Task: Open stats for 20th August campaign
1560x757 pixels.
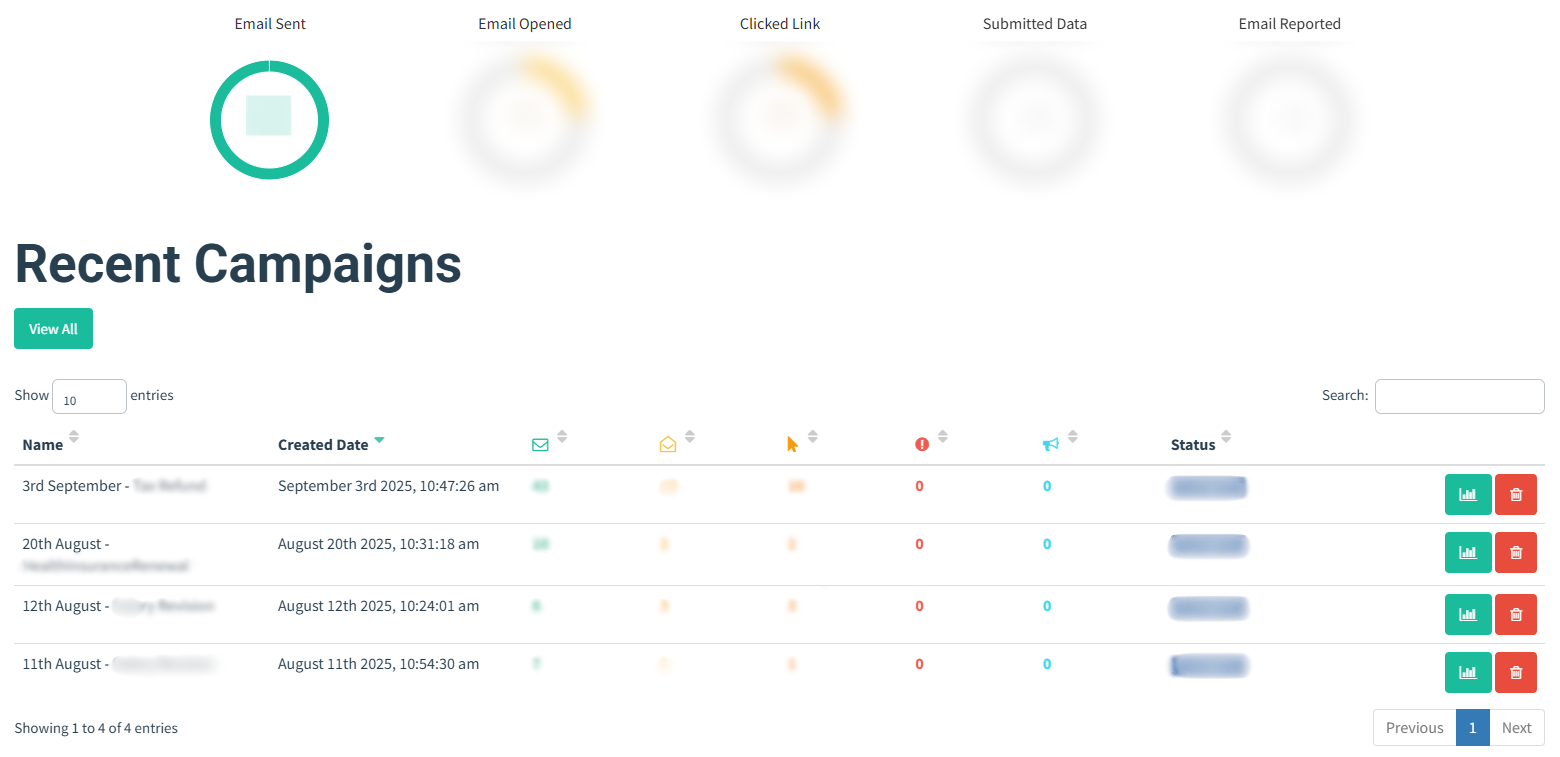Action: tap(1467, 553)
